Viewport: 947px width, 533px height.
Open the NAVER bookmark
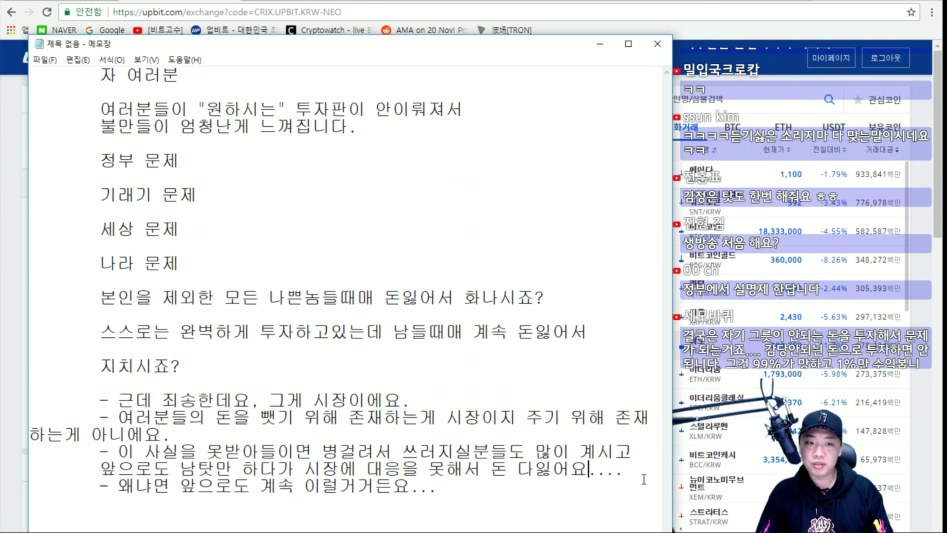57,30
